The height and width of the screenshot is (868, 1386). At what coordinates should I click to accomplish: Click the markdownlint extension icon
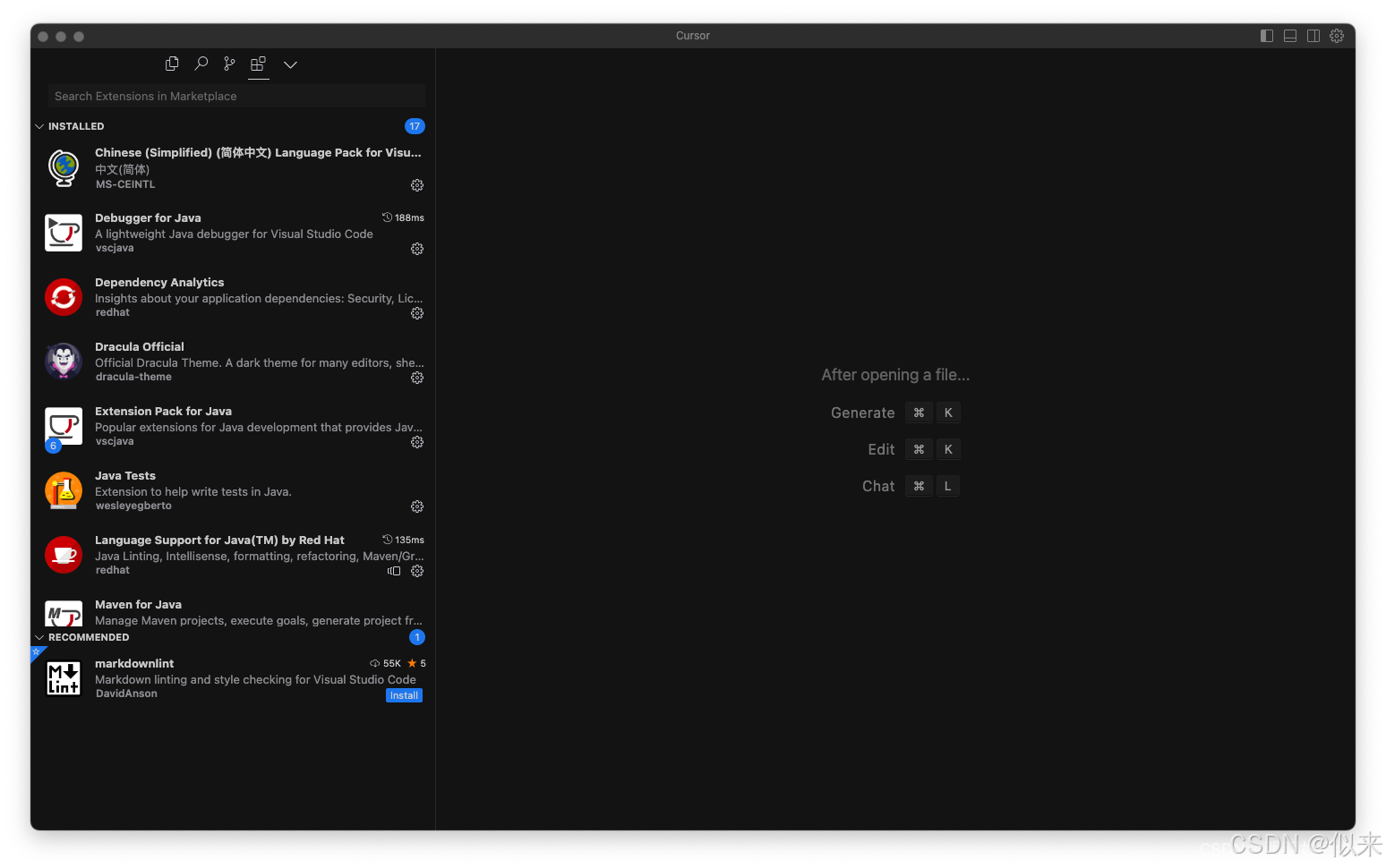tap(64, 678)
